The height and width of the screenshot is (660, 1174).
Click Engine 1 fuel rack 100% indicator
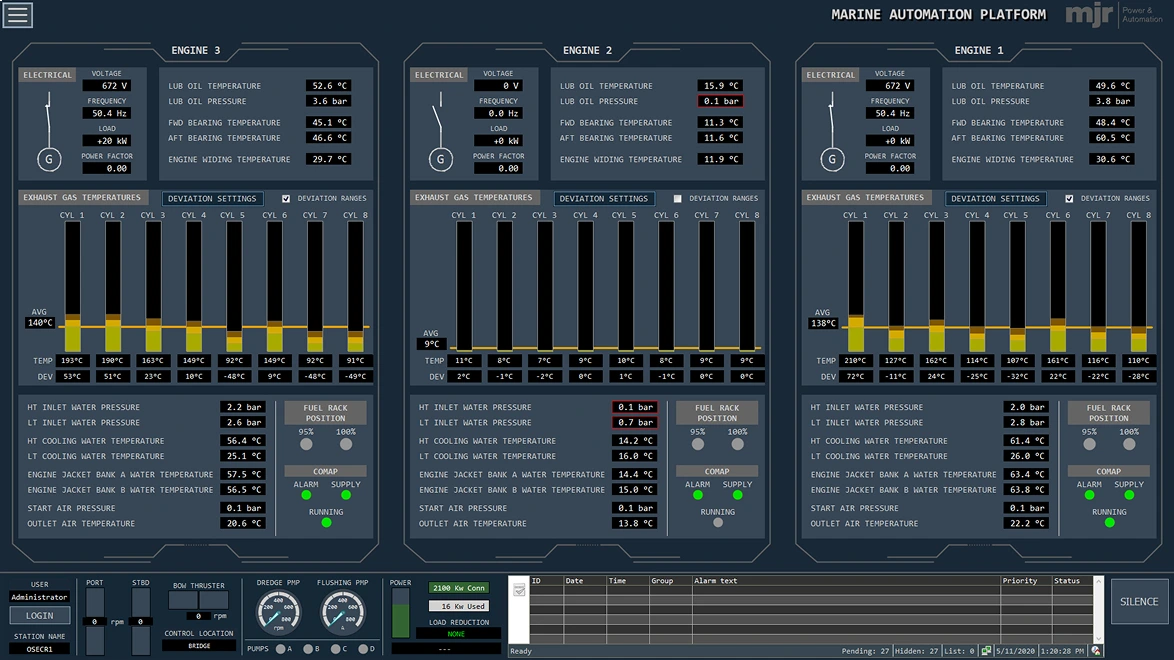coord(1129,444)
